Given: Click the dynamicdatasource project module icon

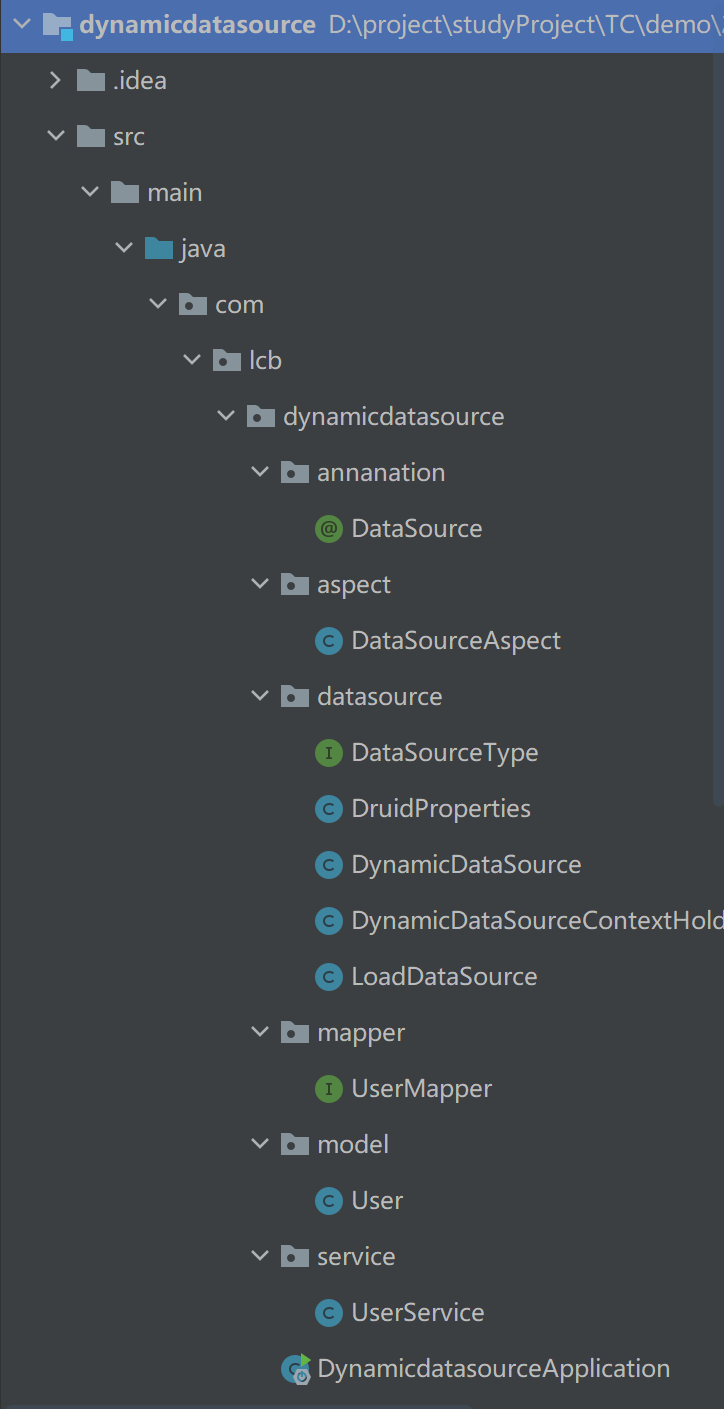Looking at the screenshot, I should [x=57, y=25].
